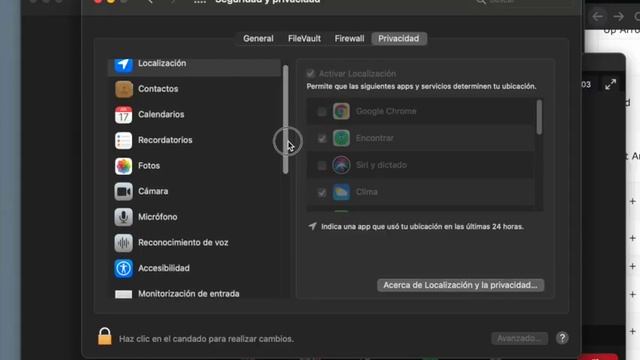
Task: Click Encontrar name in apps list
Action: (x=374, y=138)
